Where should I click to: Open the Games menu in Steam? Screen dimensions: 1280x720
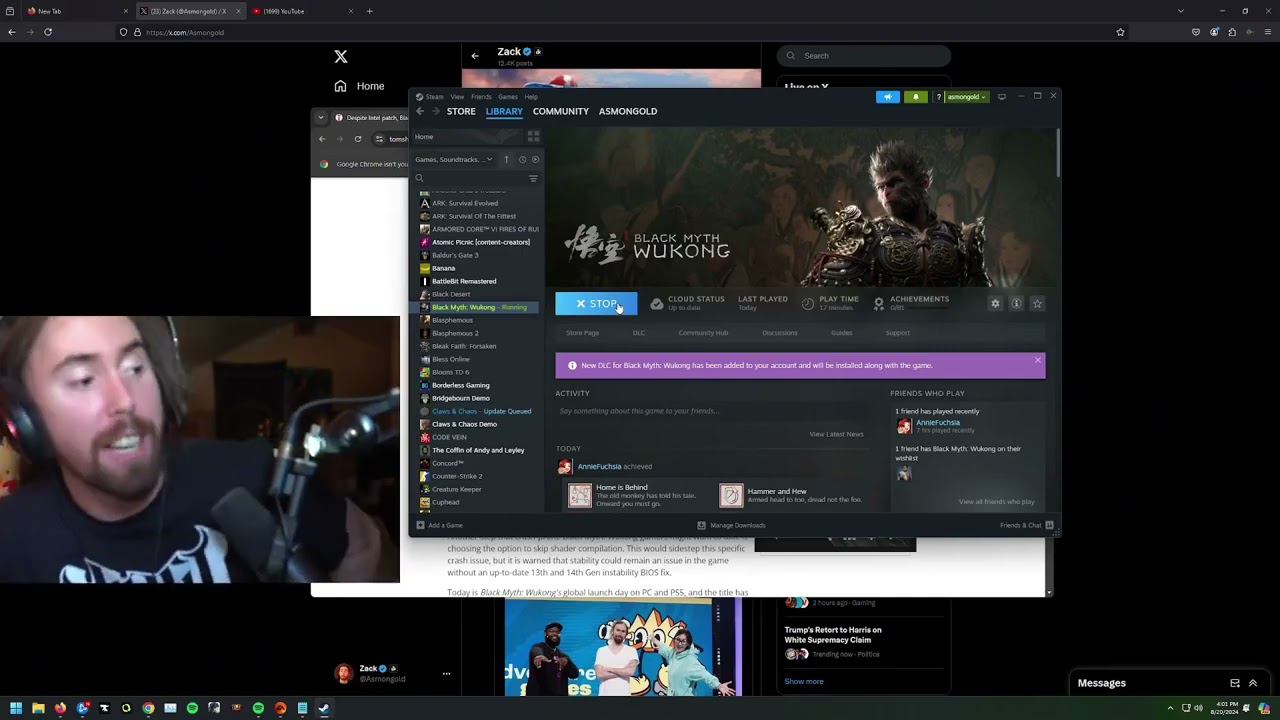pos(508,97)
